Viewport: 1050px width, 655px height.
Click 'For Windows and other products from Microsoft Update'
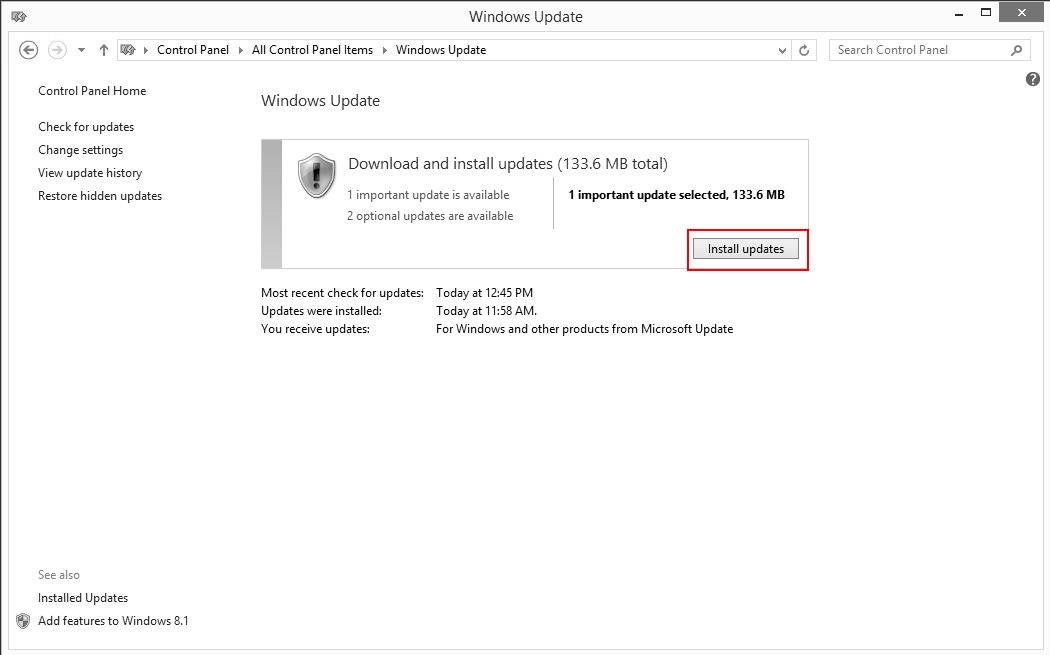pyautogui.click(x=584, y=329)
